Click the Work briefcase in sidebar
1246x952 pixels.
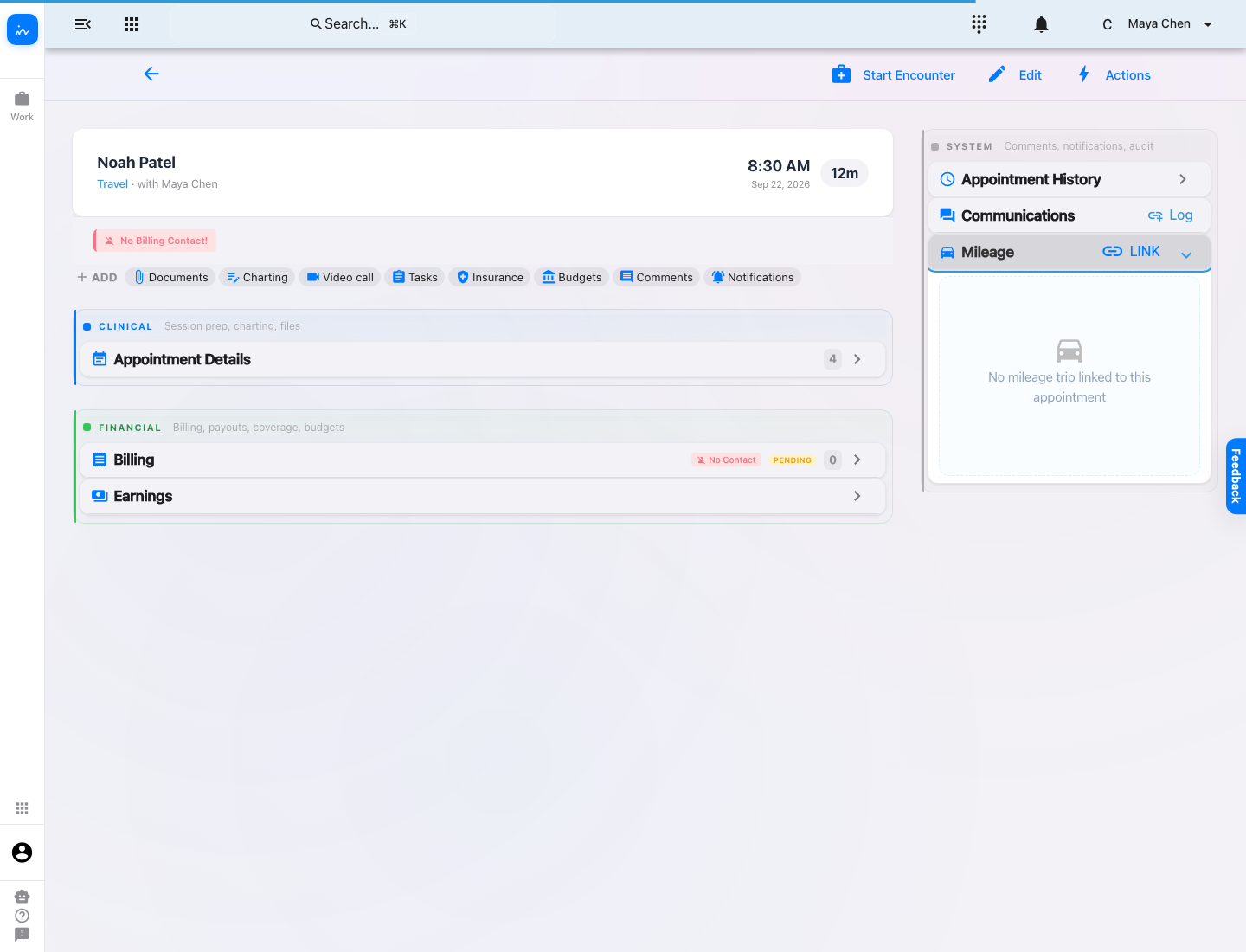22,106
